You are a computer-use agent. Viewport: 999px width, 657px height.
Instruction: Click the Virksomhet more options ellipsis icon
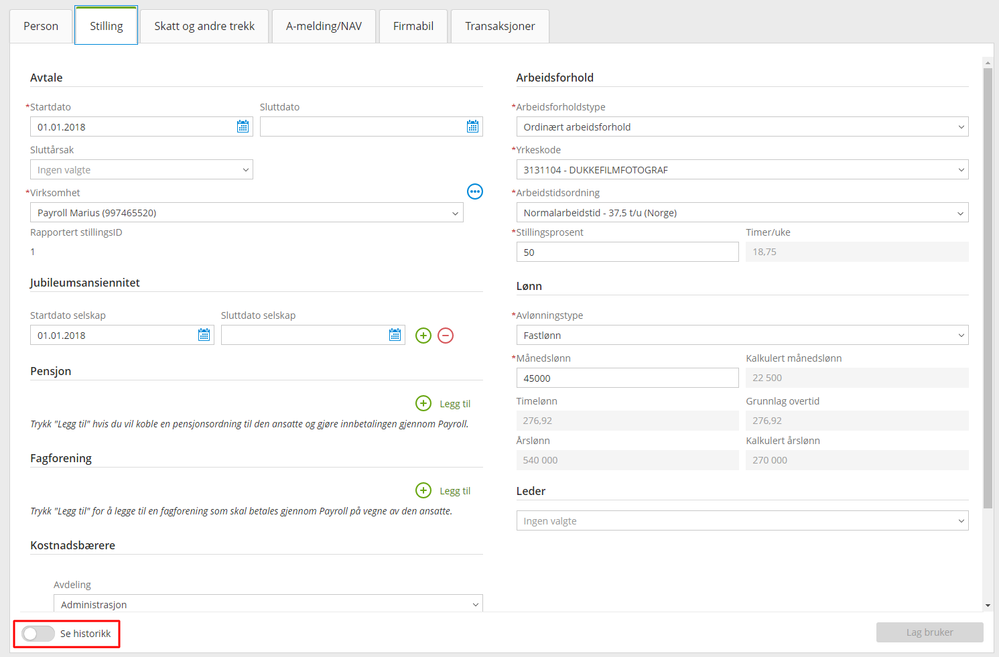point(475,191)
